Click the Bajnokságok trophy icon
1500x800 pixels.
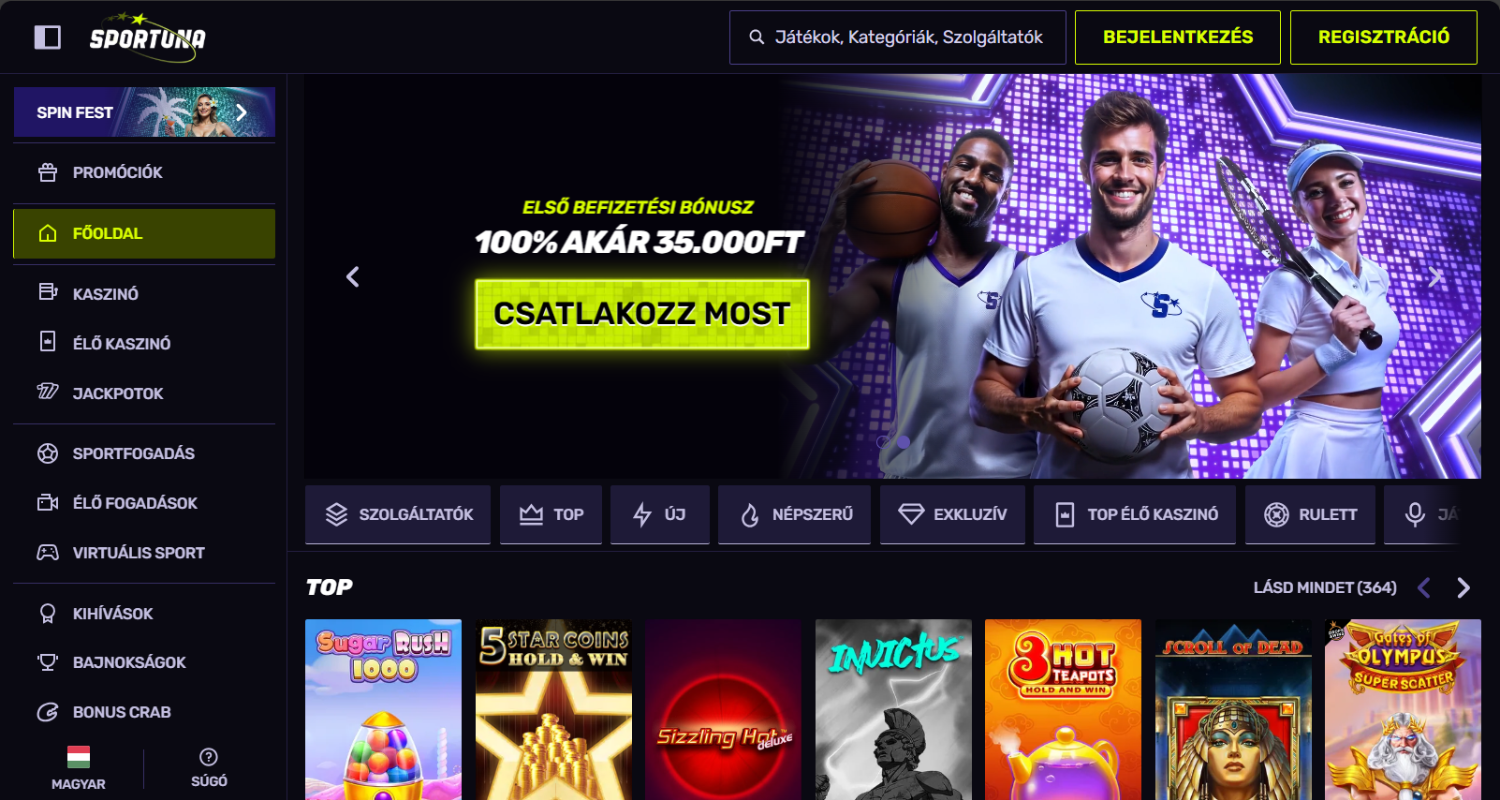coord(48,662)
